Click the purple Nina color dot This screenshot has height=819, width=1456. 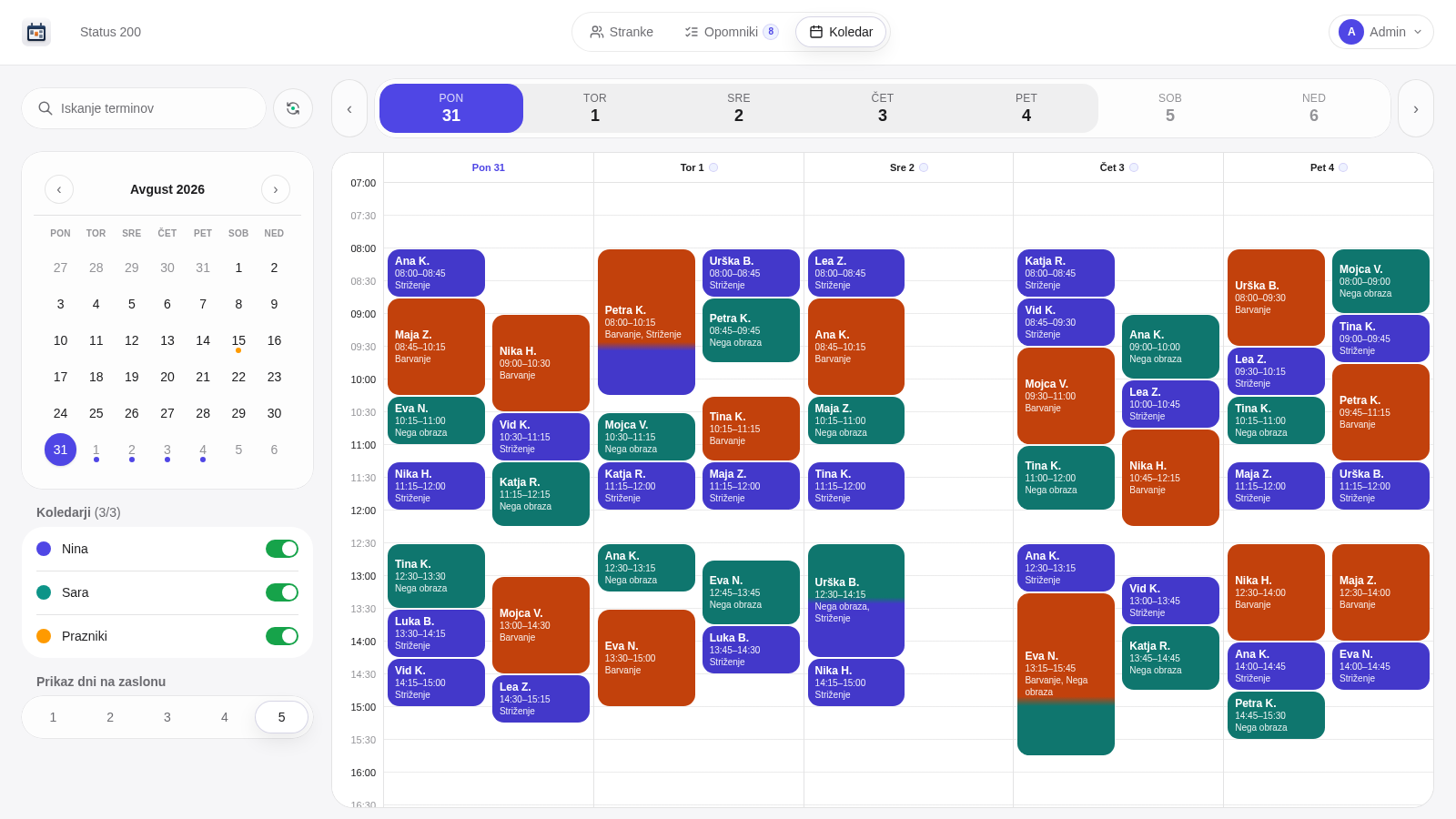click(x=44, y=549)
